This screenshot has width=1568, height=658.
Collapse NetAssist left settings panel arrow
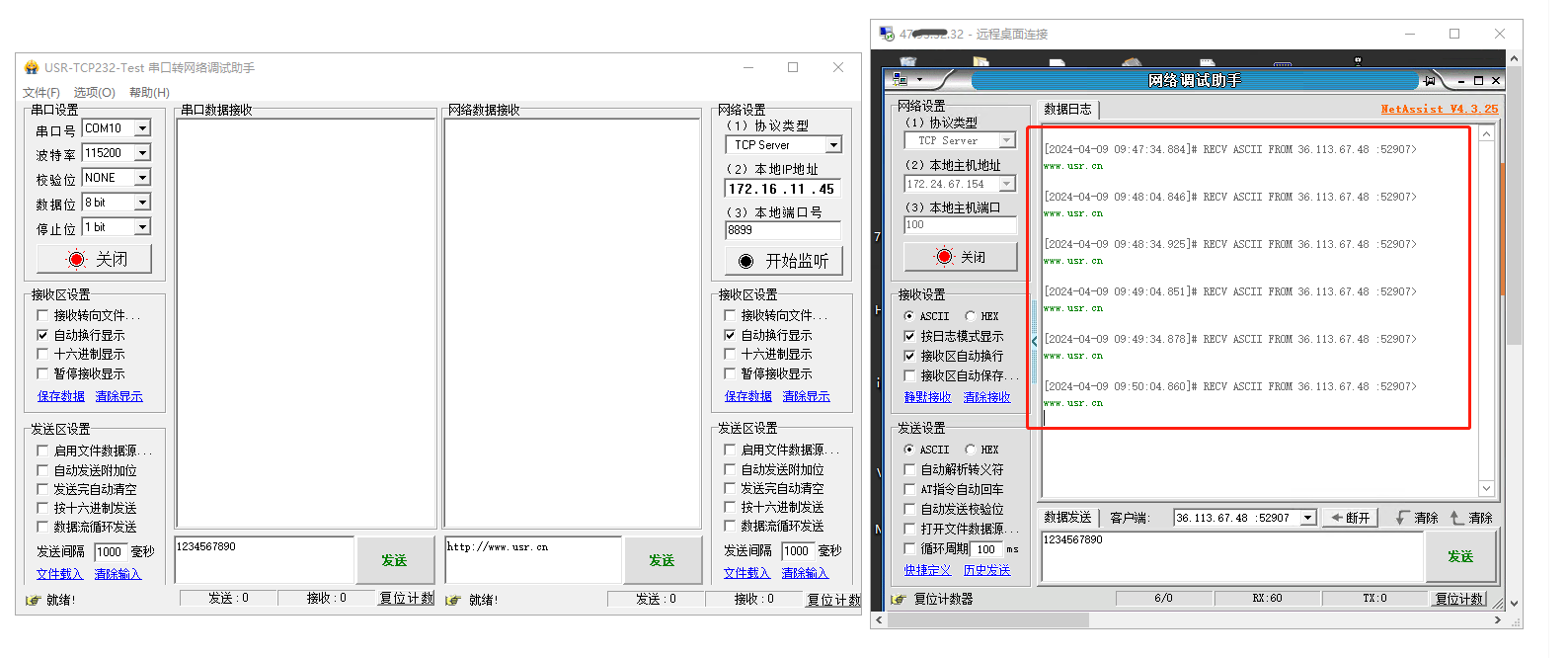pyautogui.click(x=1034, y=341)
